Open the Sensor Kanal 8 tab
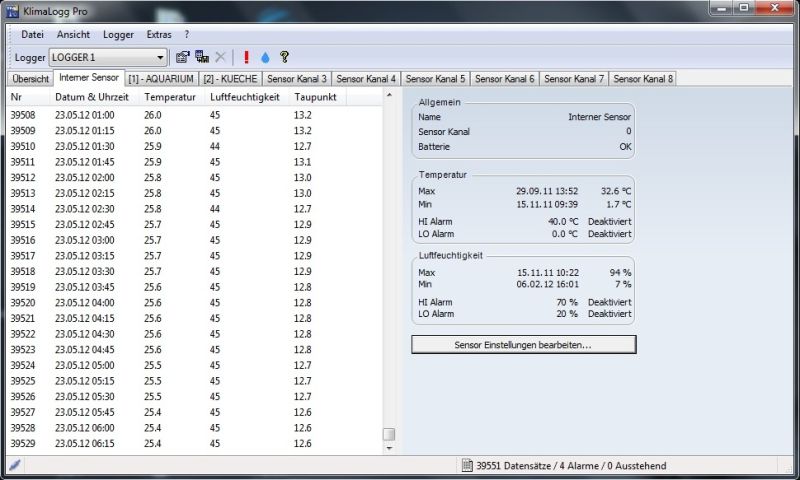The image size is (800, 480). 643,79
